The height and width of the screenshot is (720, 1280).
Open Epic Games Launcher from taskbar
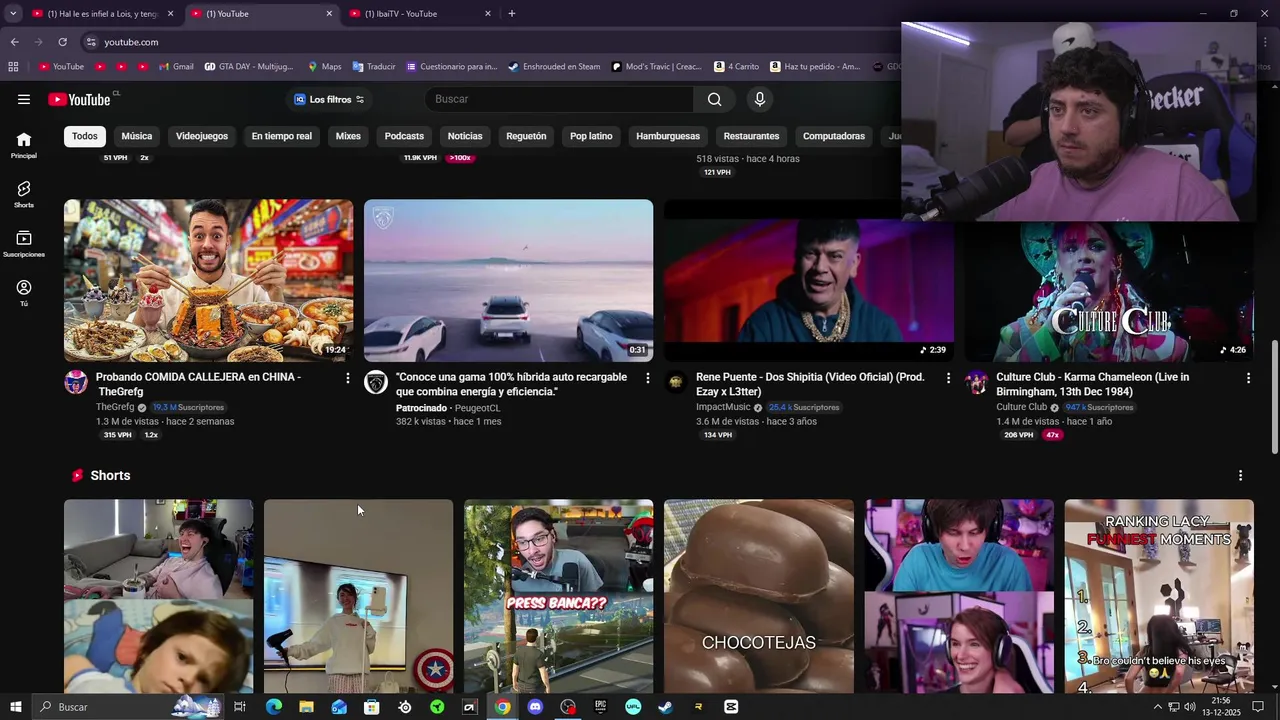(x=600, y=707)
